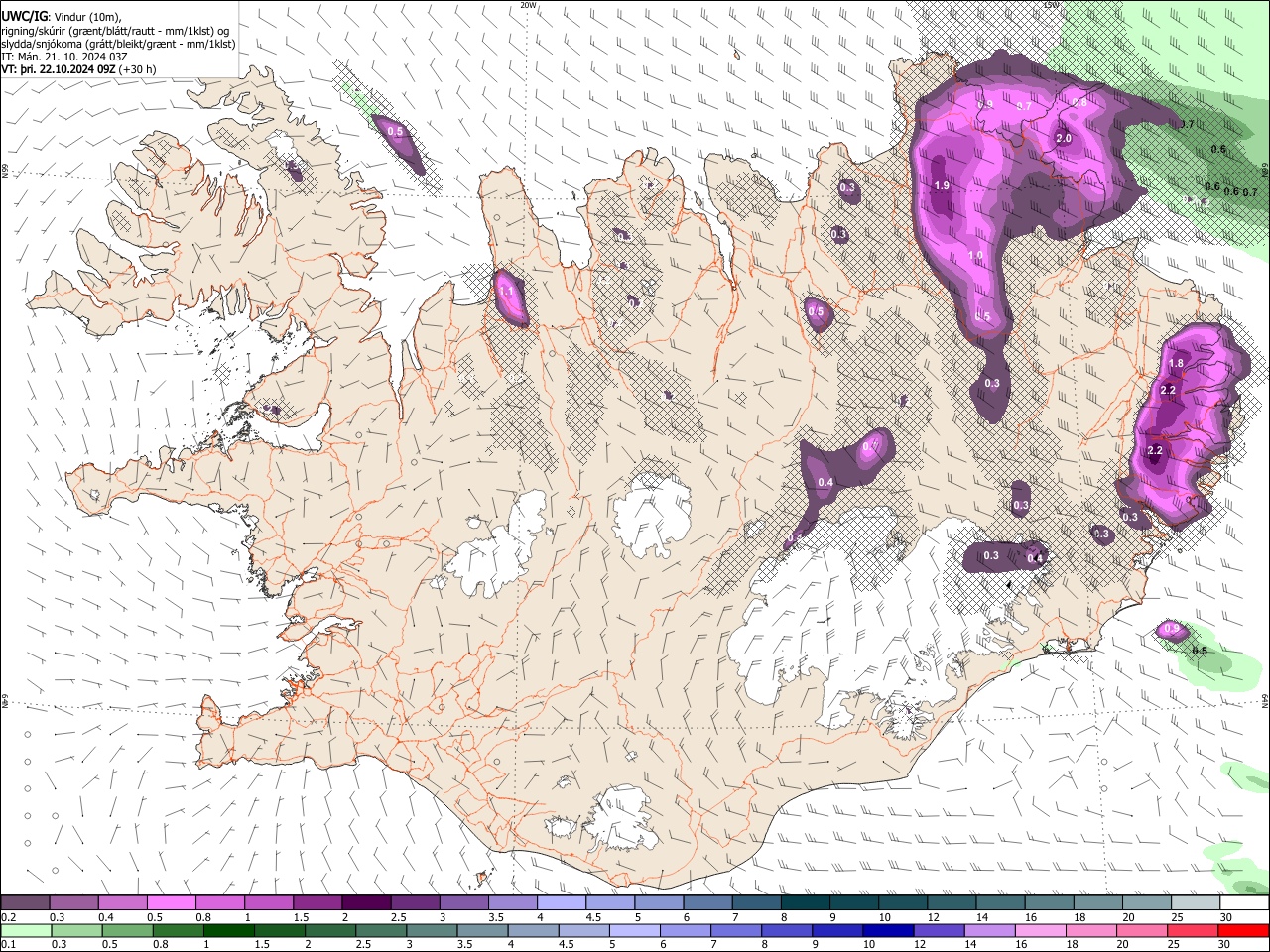Select the white 30 swatch in upper row

coord(1244,903)
